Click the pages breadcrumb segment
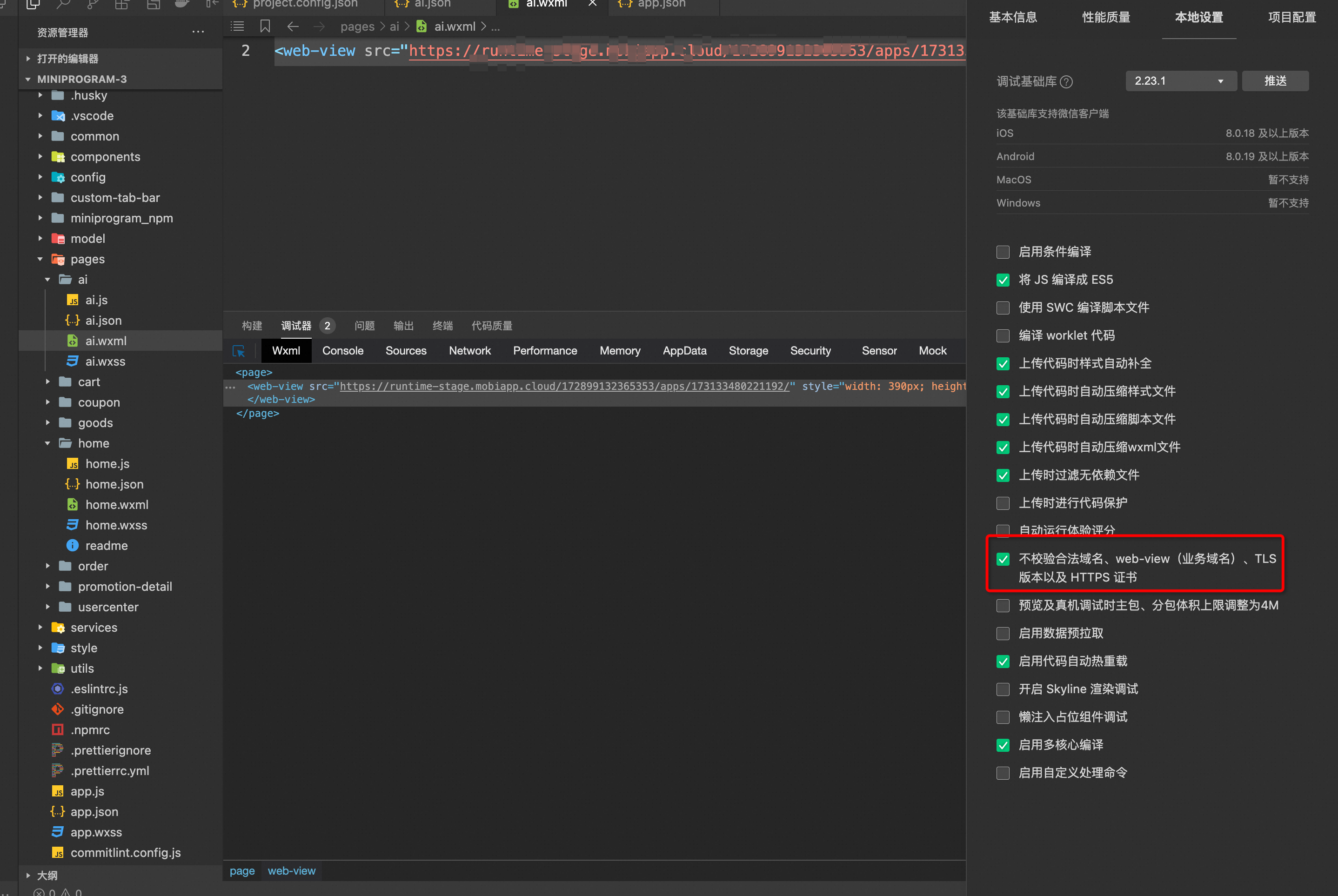This screenshot has height=896, width=1338. [x=358, y=27]
